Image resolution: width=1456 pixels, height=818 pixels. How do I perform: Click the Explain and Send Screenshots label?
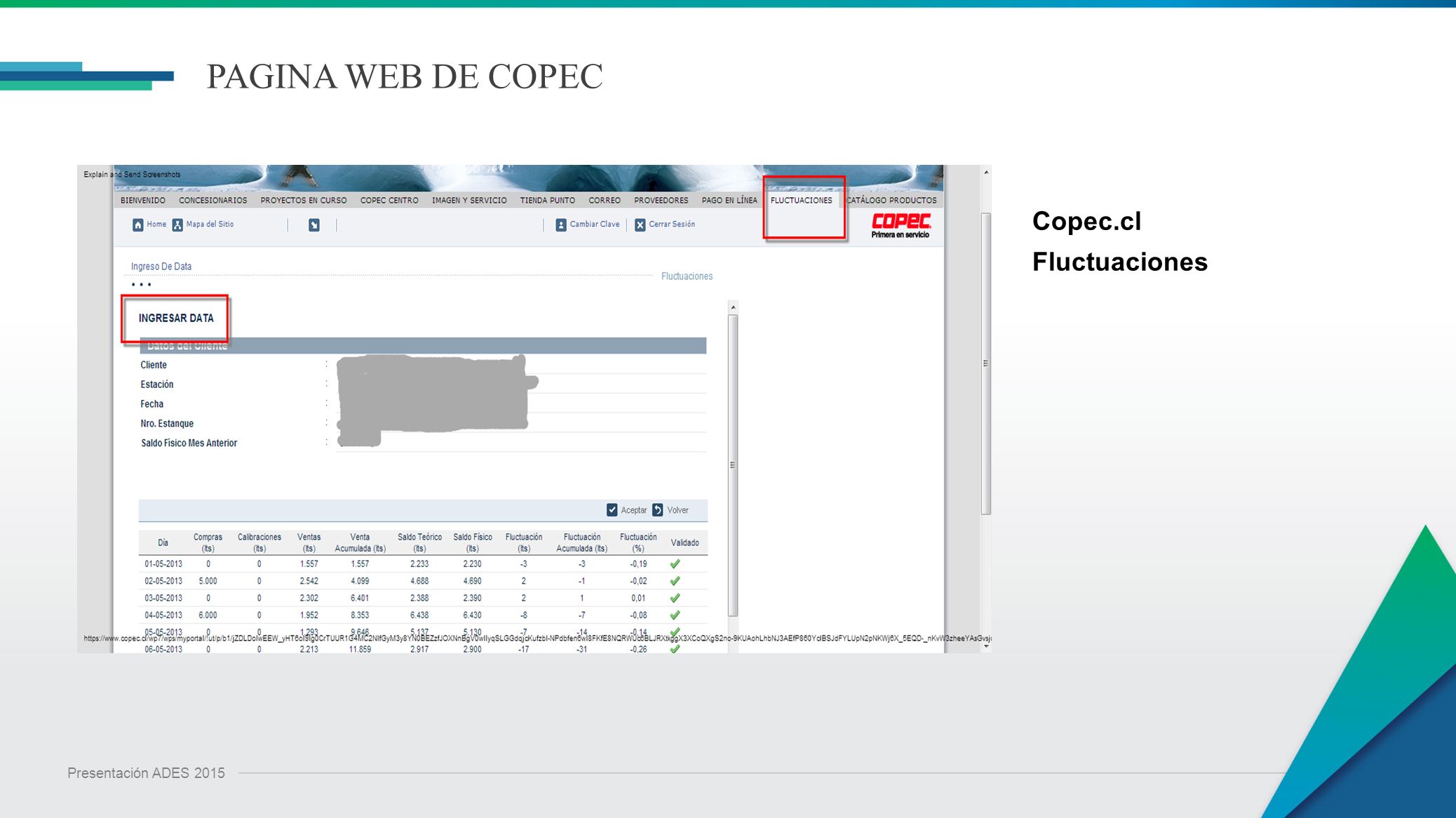(x=132, y=175)
